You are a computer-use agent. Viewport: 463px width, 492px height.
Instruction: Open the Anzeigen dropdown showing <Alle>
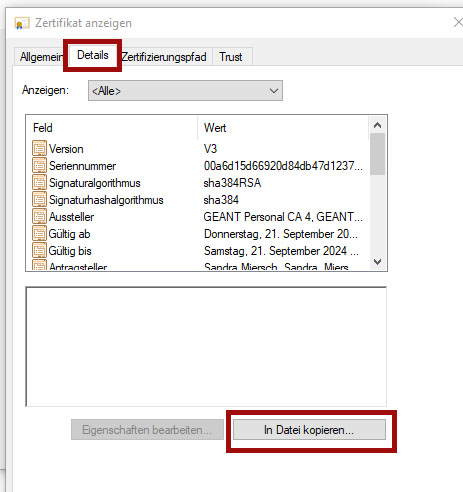click(185, 90)
